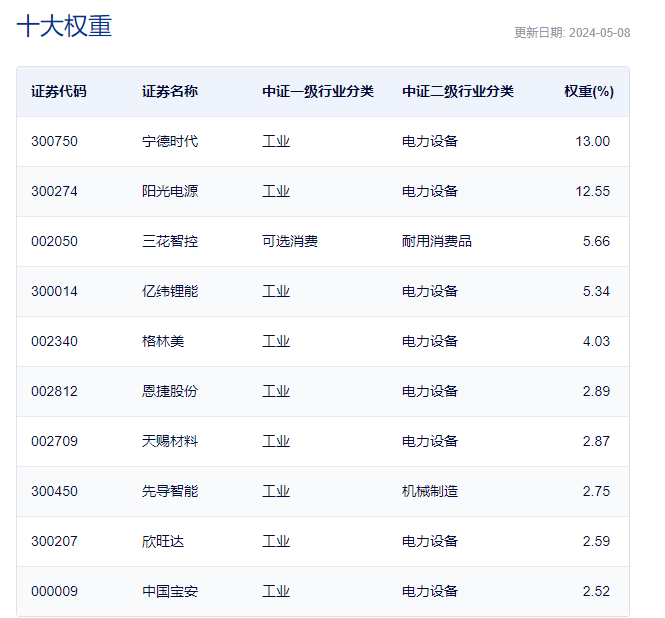This screenshot has width=665, height=618.
Task: Click weight value 5.34
Action: pyautogui.click(x=596, y=291)
